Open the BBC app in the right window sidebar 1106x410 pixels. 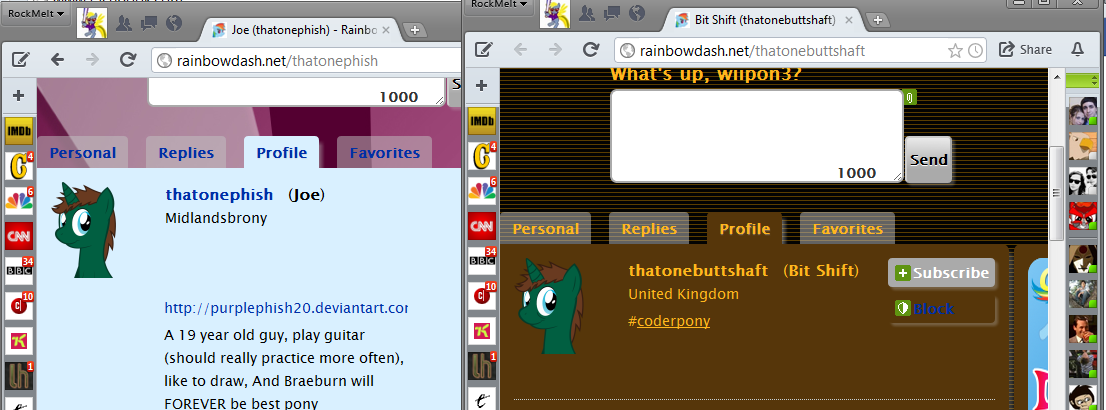pos(482,260)
